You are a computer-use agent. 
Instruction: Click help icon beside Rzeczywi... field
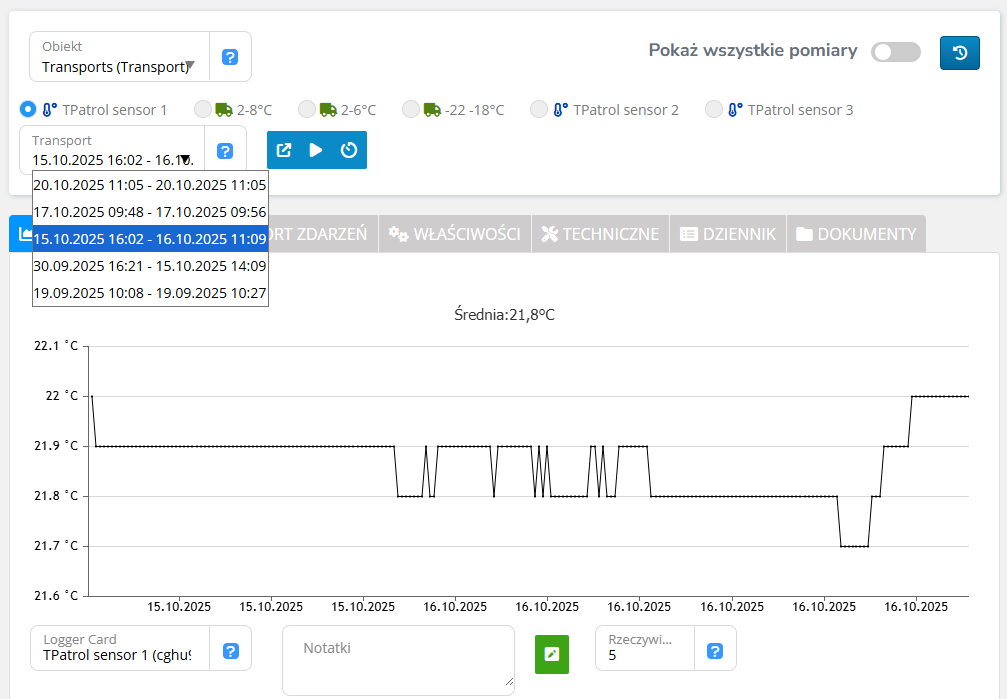(715, 651)
